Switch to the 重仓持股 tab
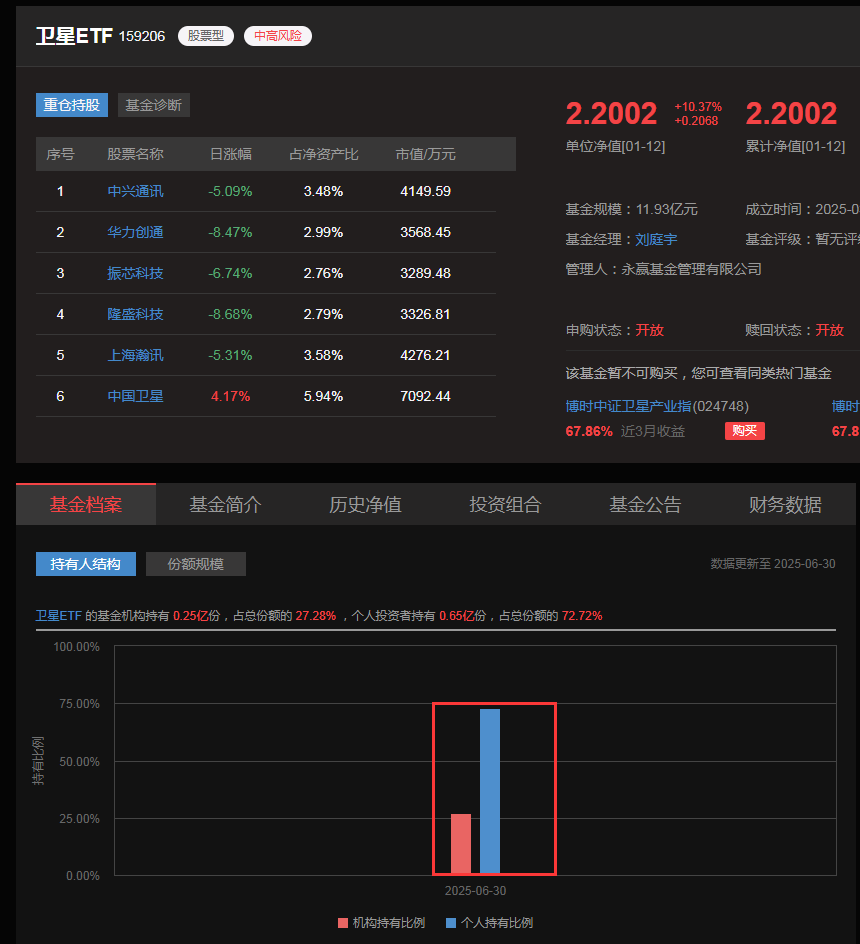This screenshot has height=944, width=860. [x=72, y=105]
